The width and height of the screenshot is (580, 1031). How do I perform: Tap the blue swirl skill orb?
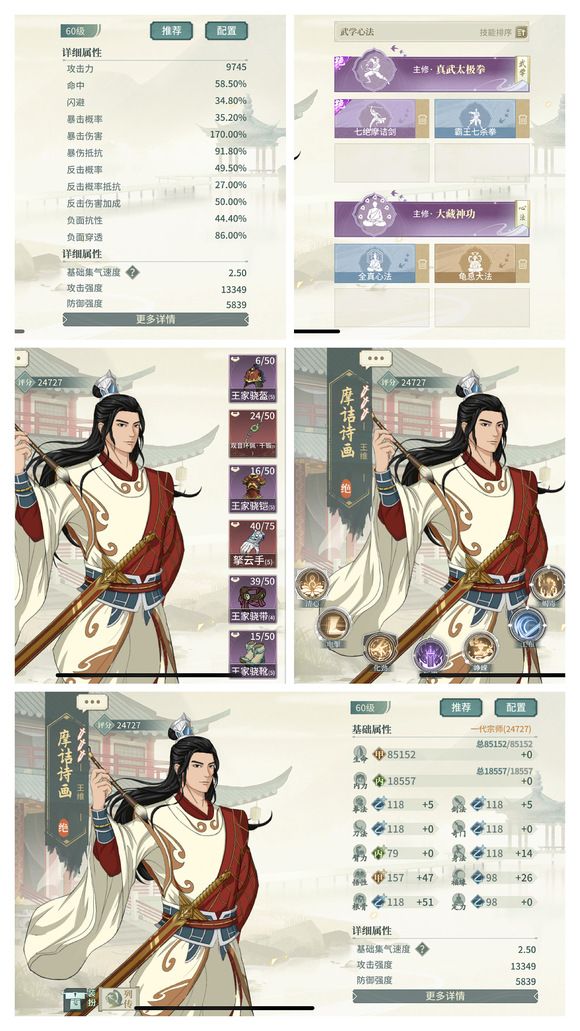click(527, 625)
